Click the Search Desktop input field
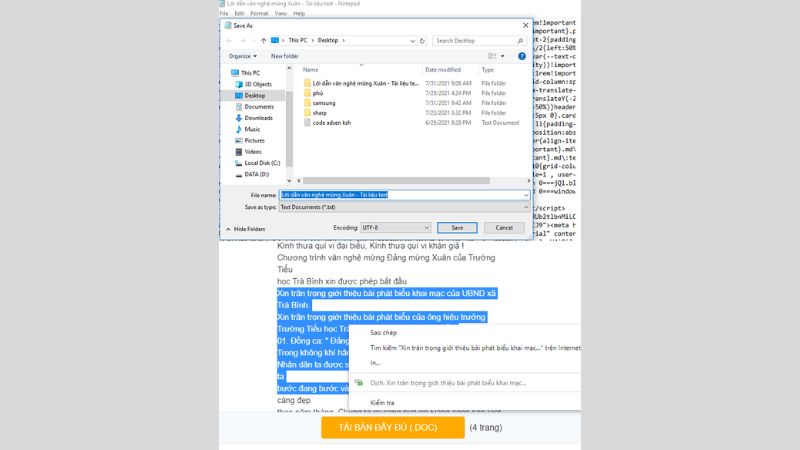 pyautogui.click(x=478, y=40)
